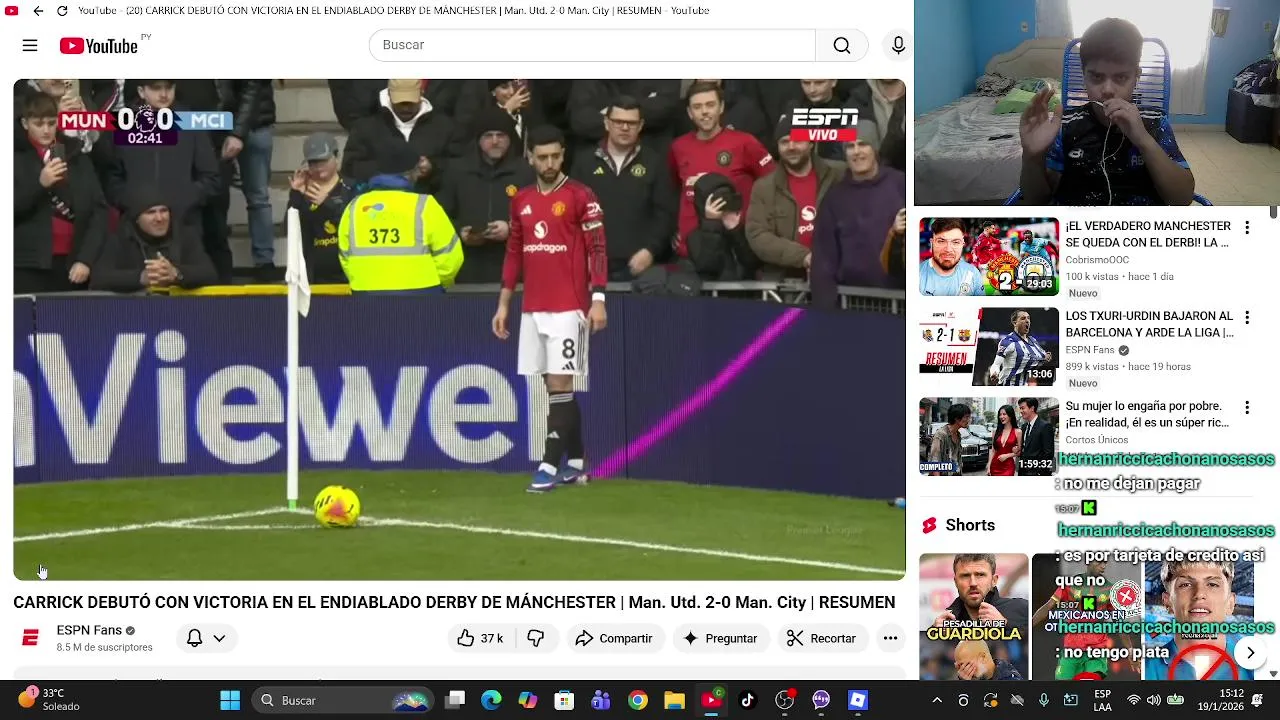Go back with the browser back arrow
Image resolution: width=1280 pixels, height=720 pixels.
(x=38, y=11)
